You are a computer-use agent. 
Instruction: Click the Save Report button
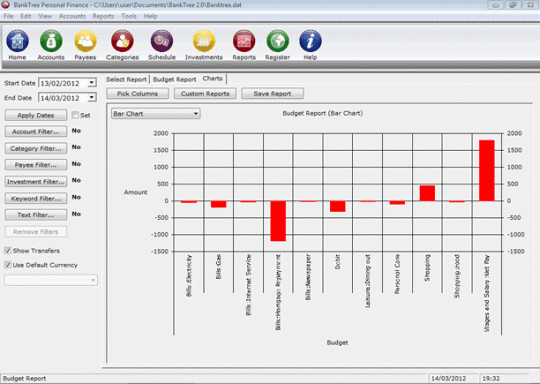(x=272, y=94)
